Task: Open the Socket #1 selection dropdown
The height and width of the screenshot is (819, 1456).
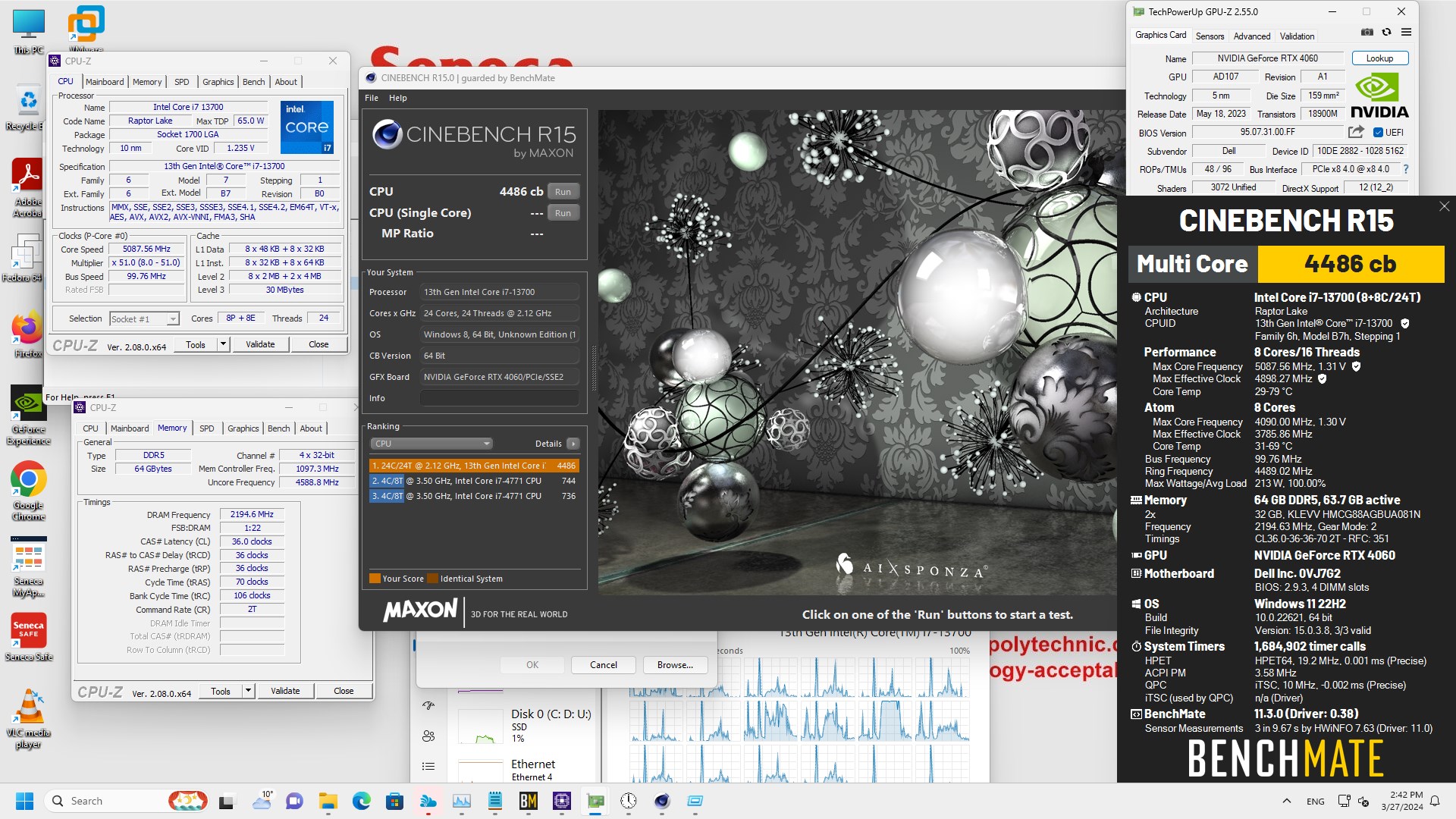Action: click(144, 319)
